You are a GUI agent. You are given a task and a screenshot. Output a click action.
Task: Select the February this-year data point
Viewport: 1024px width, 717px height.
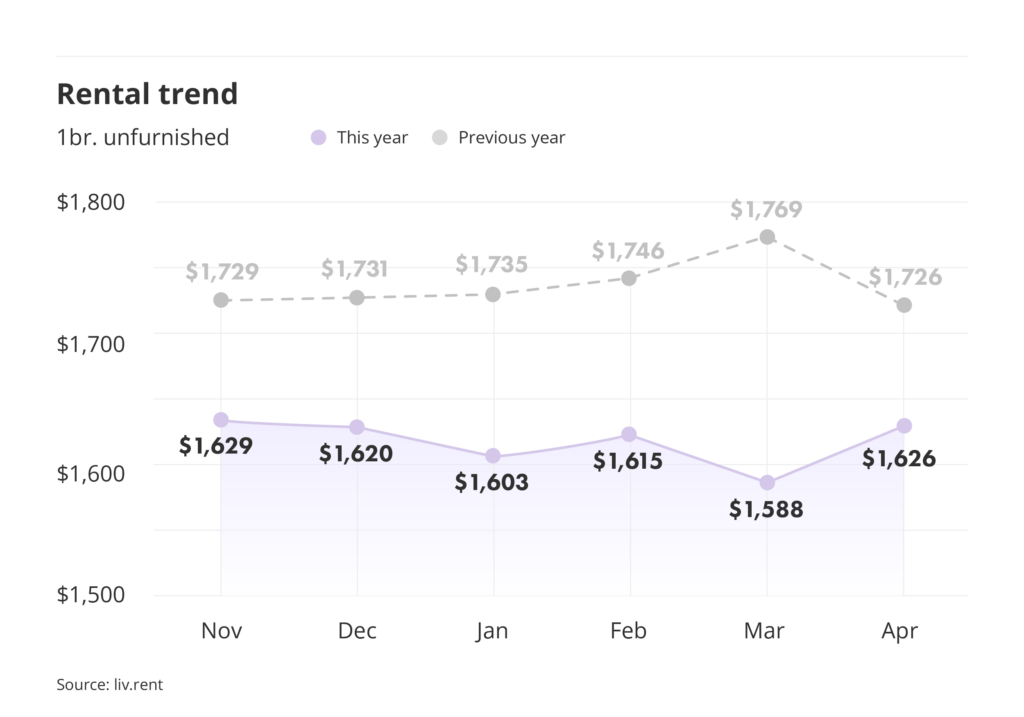click(629, 434)
